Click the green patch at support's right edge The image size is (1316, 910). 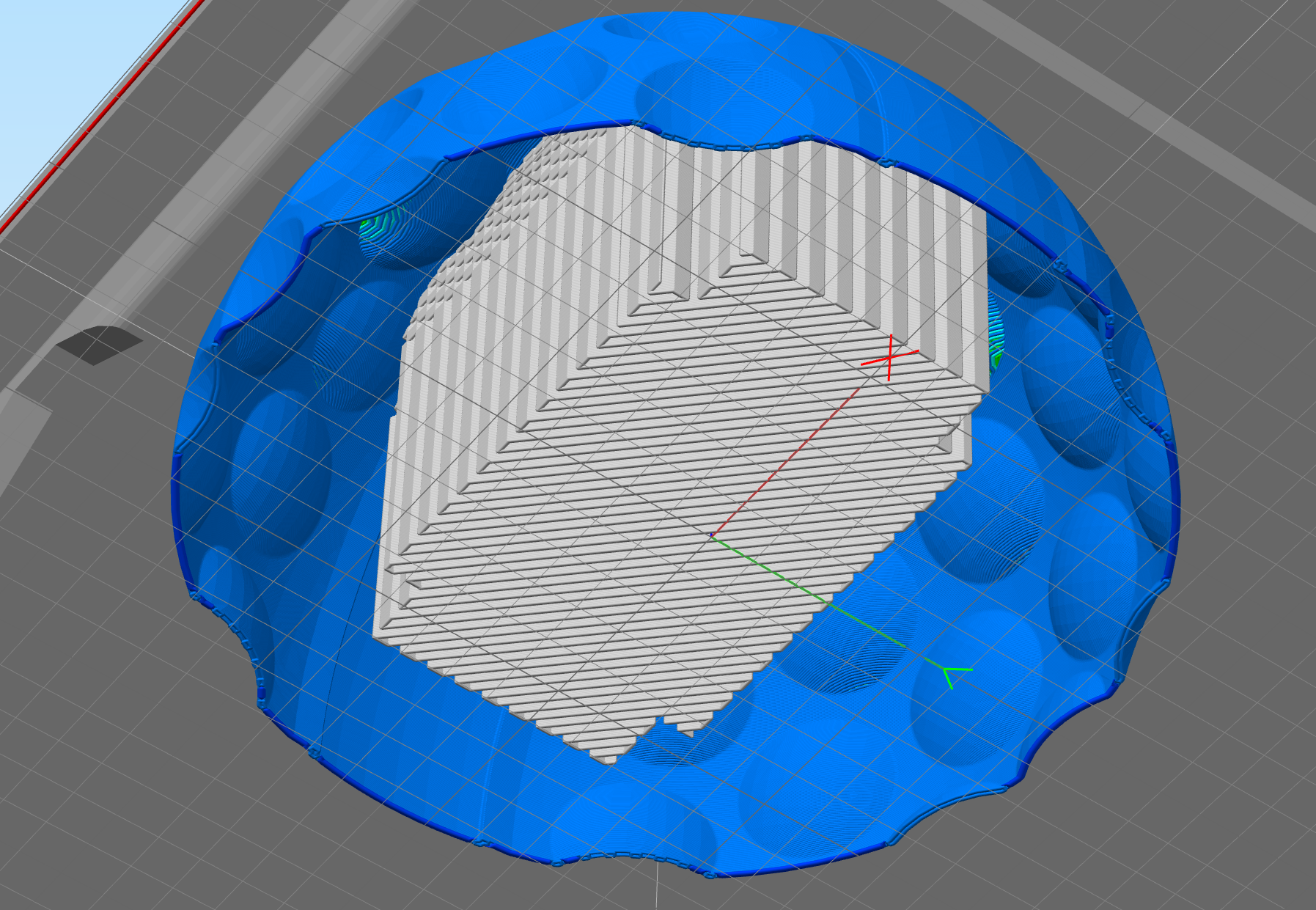tap(994, 339)
